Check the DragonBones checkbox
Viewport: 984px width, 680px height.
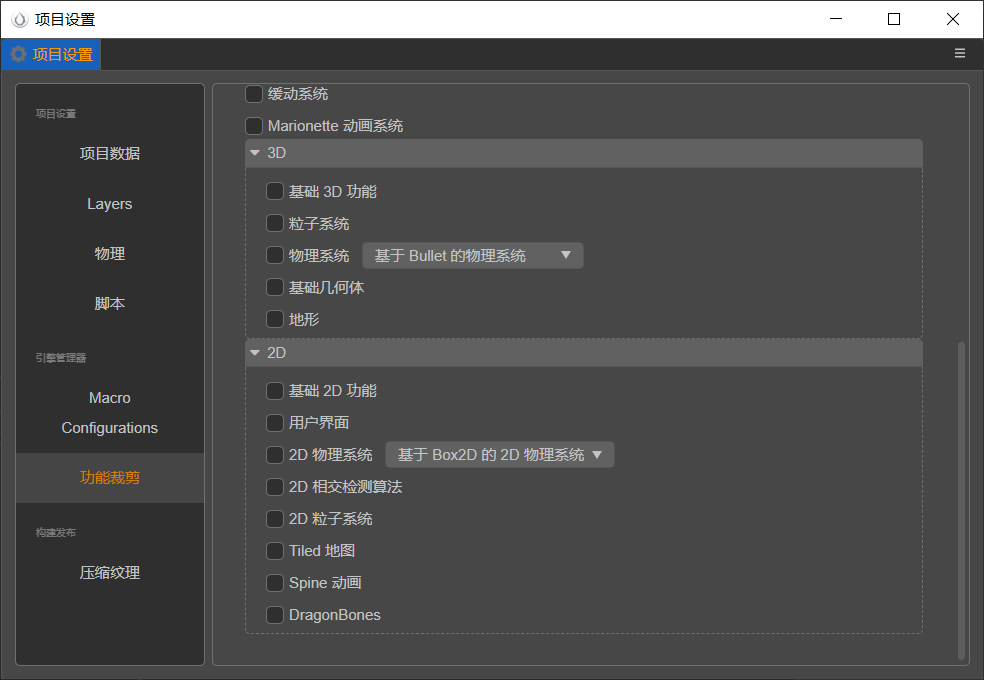(x=275, y=615)
